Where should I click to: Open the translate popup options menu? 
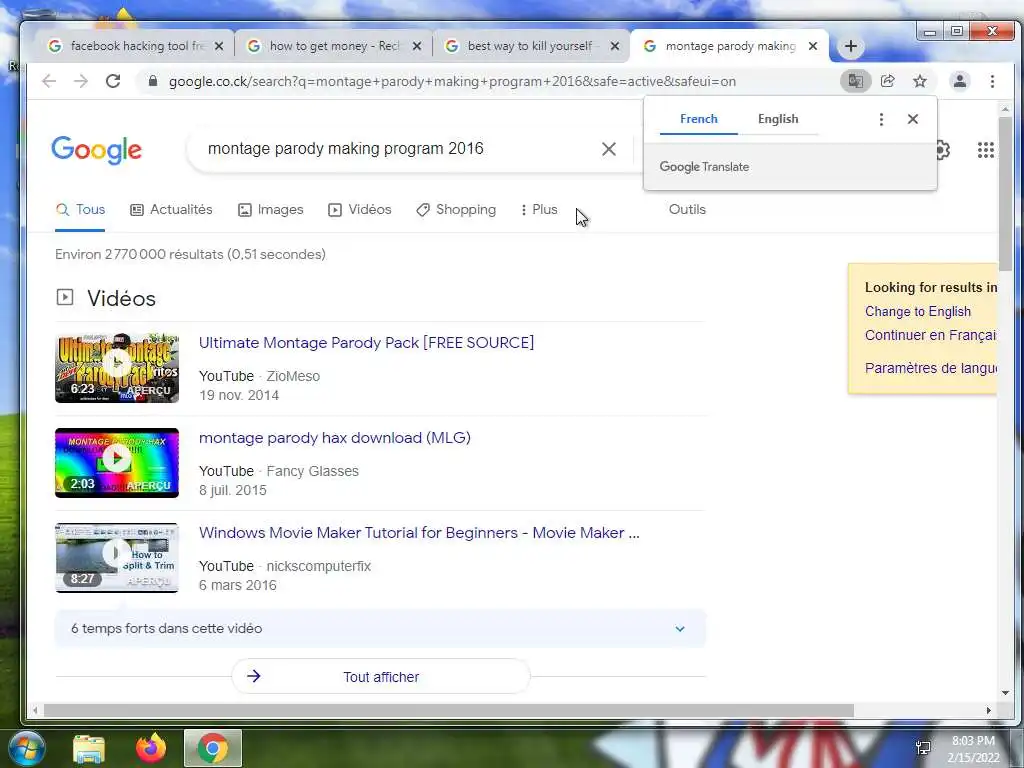click(881, 120)
